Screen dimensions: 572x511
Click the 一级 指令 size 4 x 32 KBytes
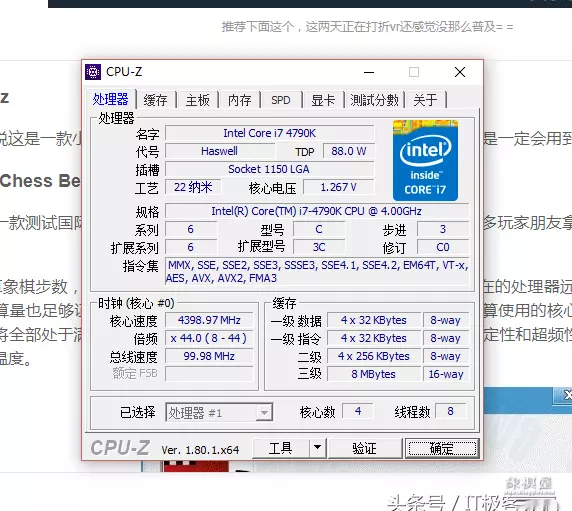tap(374, 338)
